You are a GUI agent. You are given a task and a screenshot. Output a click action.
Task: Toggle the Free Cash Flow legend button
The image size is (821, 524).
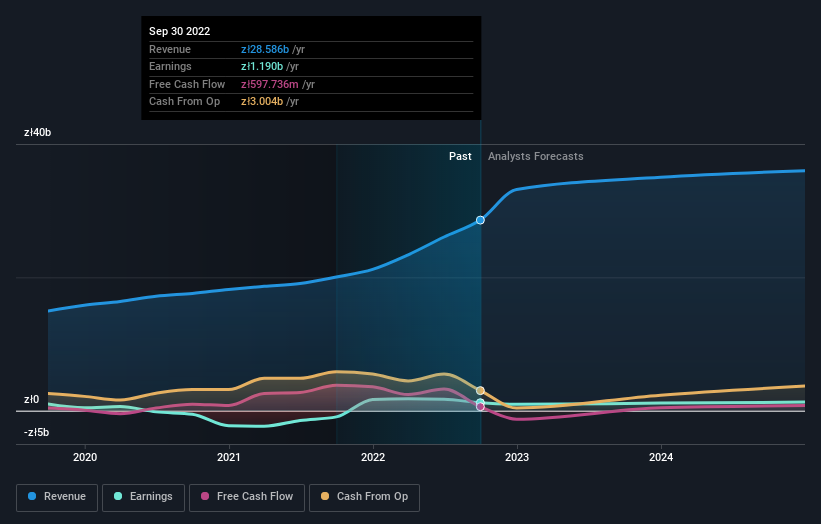click(x=247, y=497)
